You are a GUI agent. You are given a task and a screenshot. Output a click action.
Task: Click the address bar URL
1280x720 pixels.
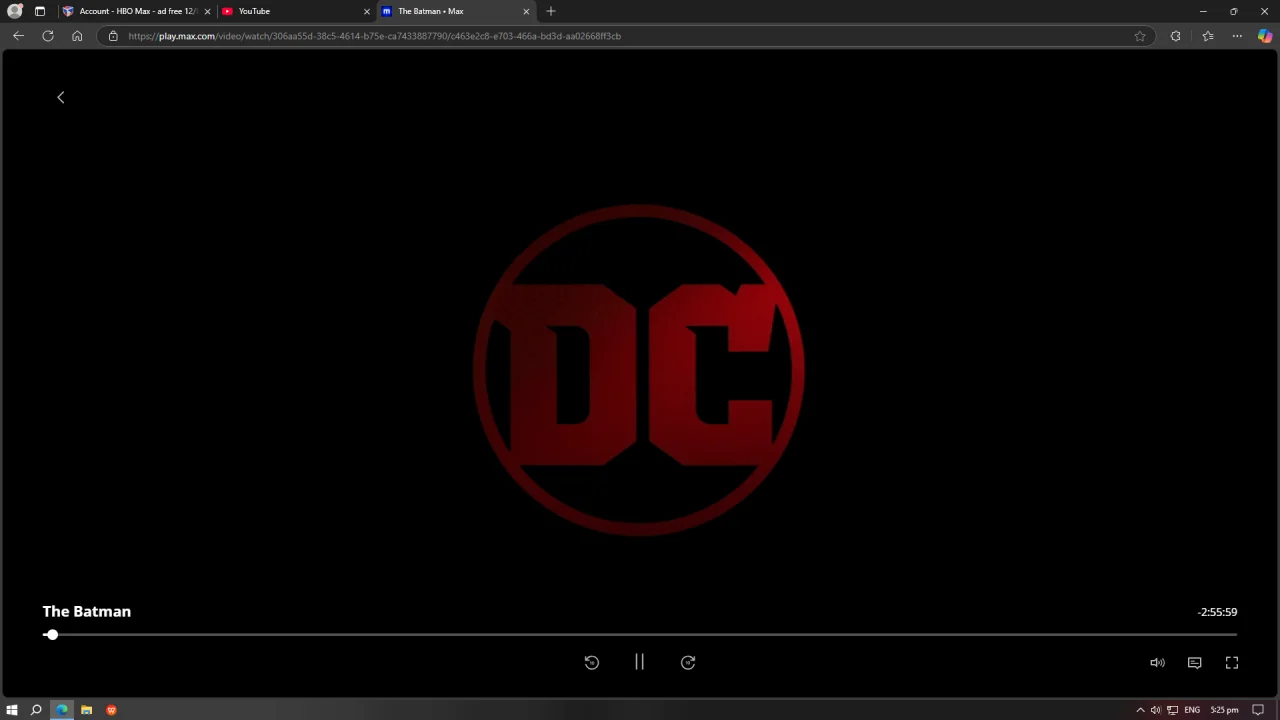click(x=374, y=36)
